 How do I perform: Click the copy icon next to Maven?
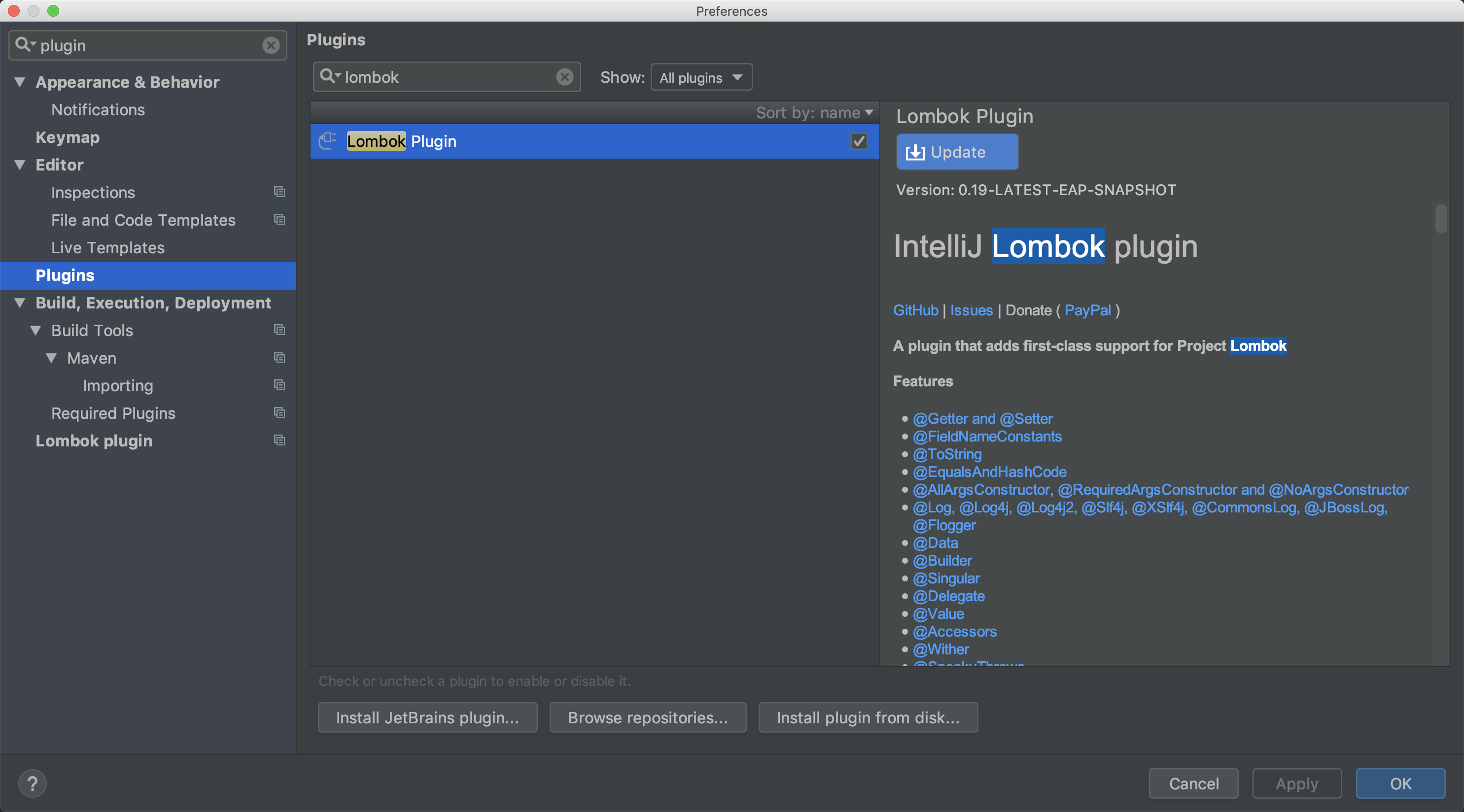(279, 357)
